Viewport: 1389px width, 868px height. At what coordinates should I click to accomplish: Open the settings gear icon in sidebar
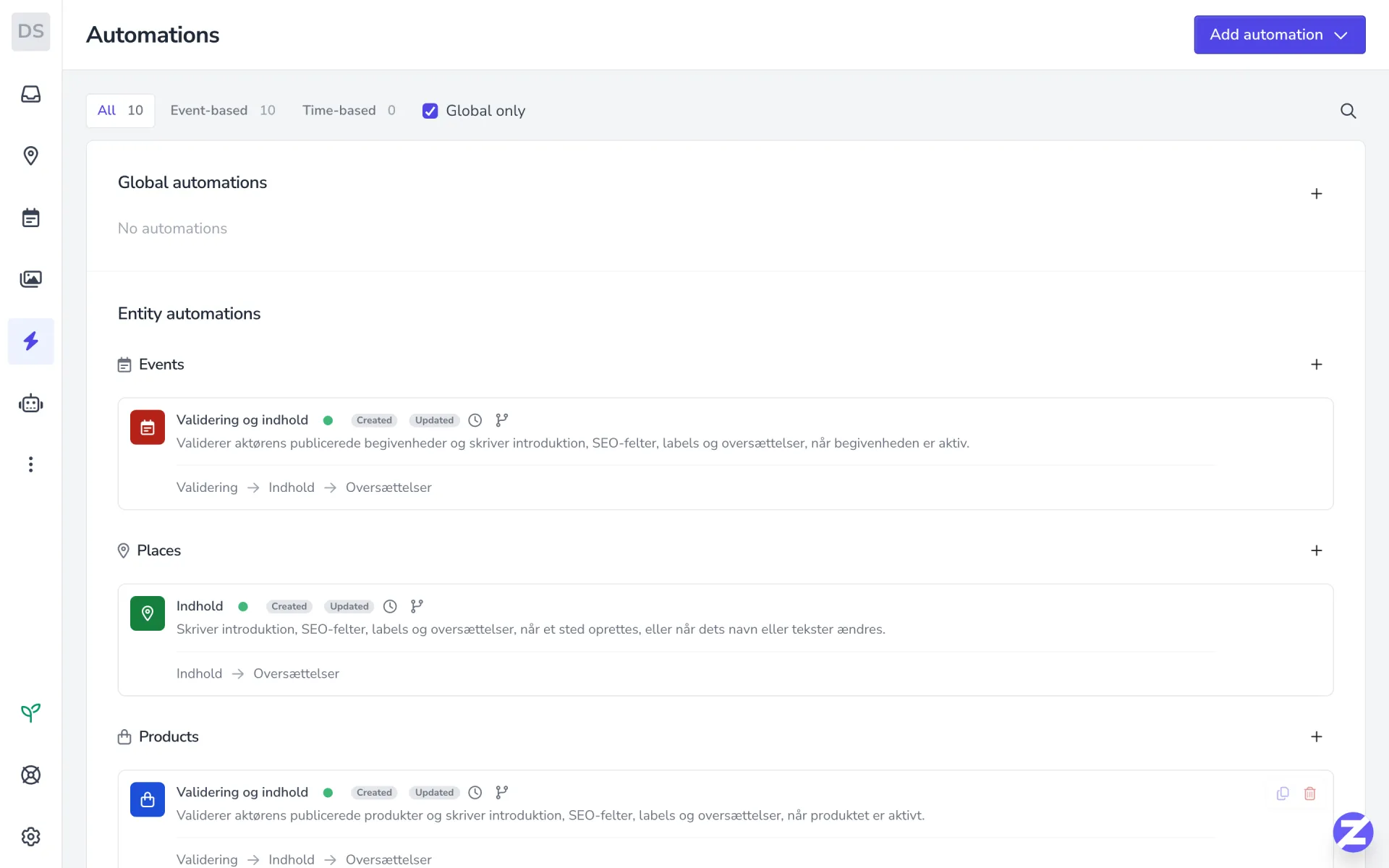pyautogui.click(x=30, y=837)
